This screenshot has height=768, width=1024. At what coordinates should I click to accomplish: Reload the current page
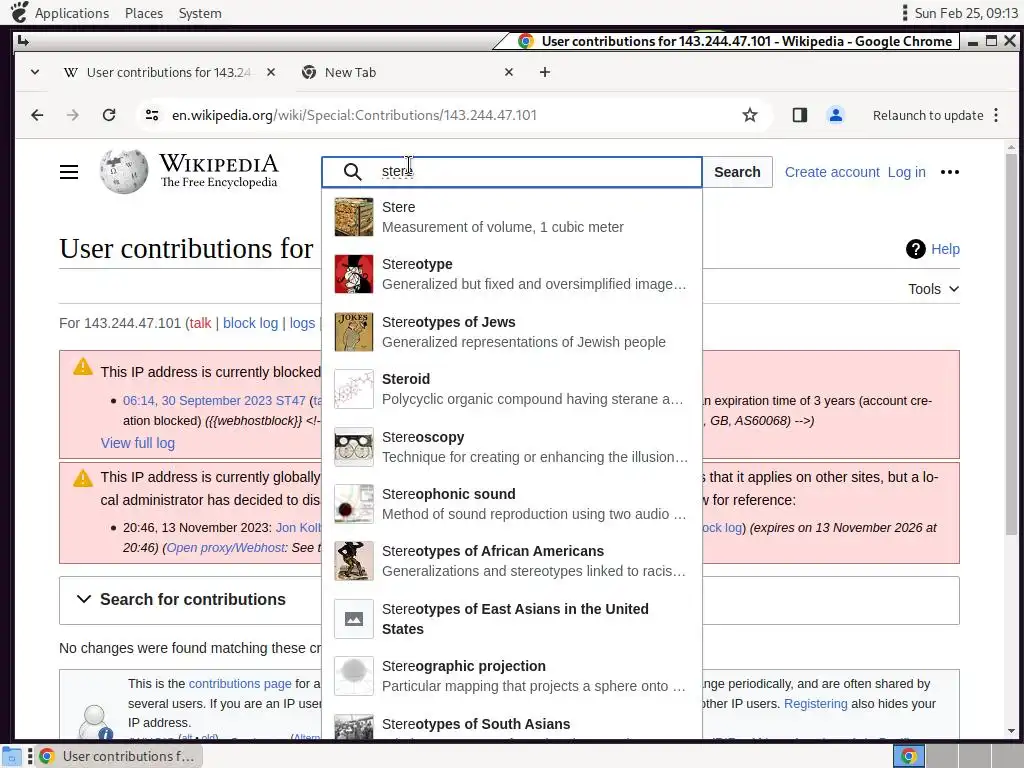[x=109, y=116]
